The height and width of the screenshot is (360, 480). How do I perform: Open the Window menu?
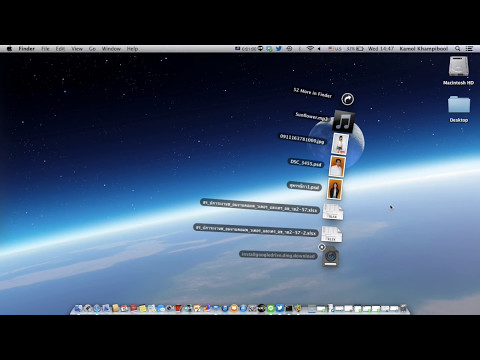[x=111, y=49]
